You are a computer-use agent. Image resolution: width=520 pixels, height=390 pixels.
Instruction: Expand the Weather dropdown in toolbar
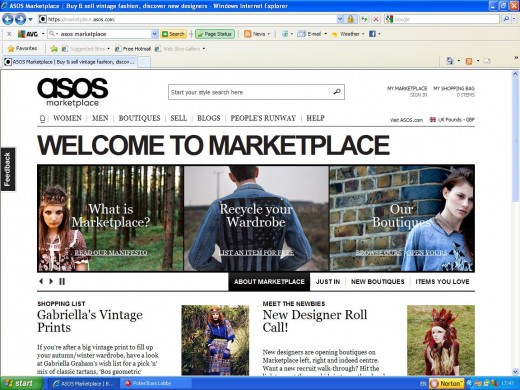[363, 34]
